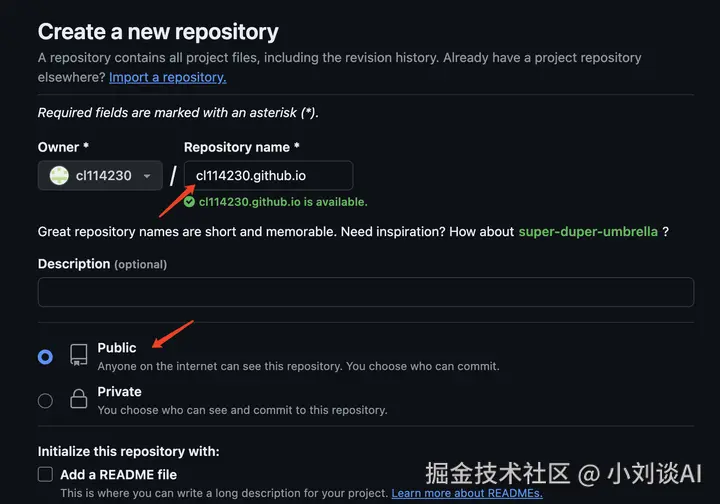Click the Private padlock icon
This screenshot has height=504, width=720.
tap(79, 398)
